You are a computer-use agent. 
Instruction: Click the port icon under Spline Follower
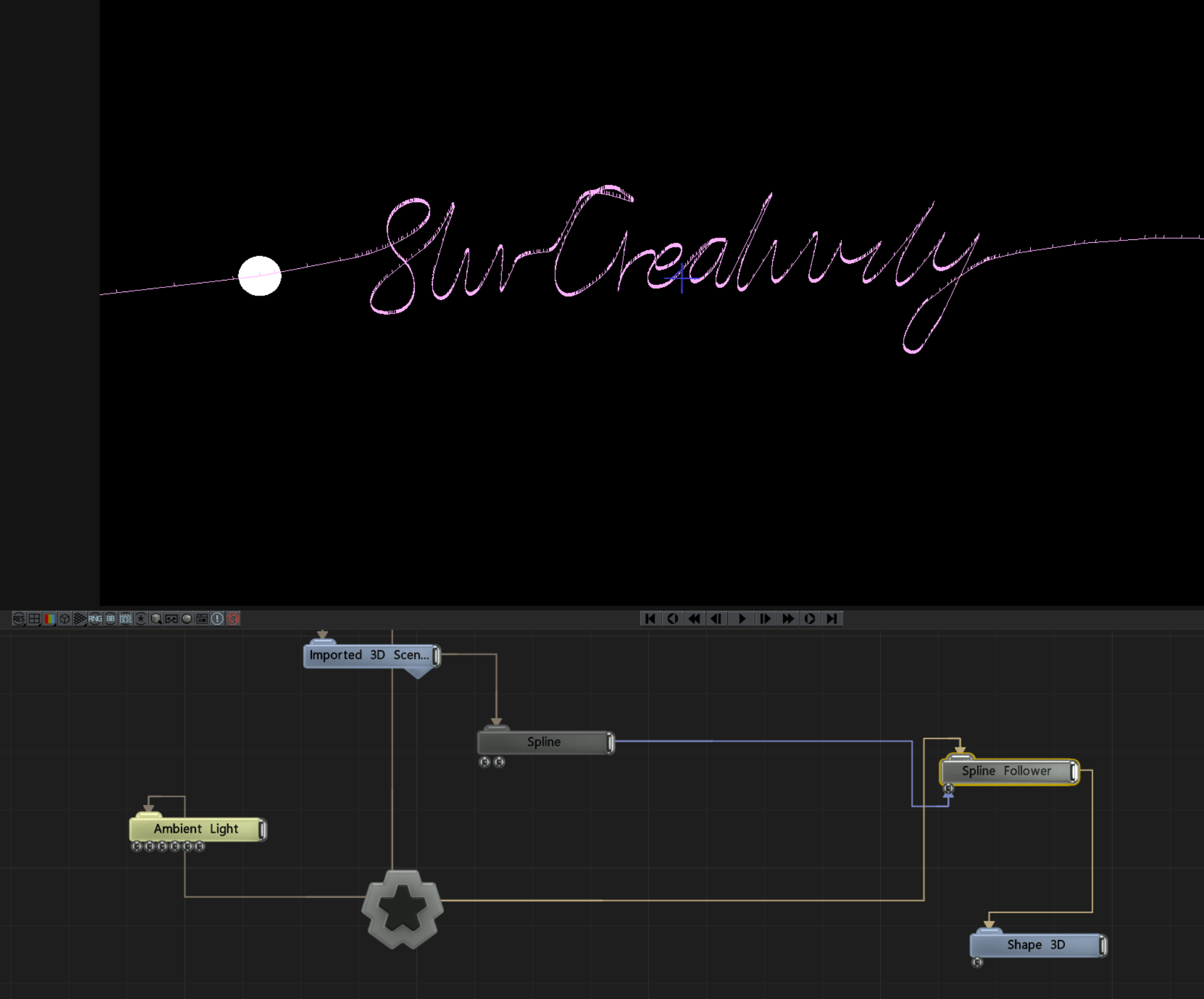pyautogui.click(x=948, y=788)
